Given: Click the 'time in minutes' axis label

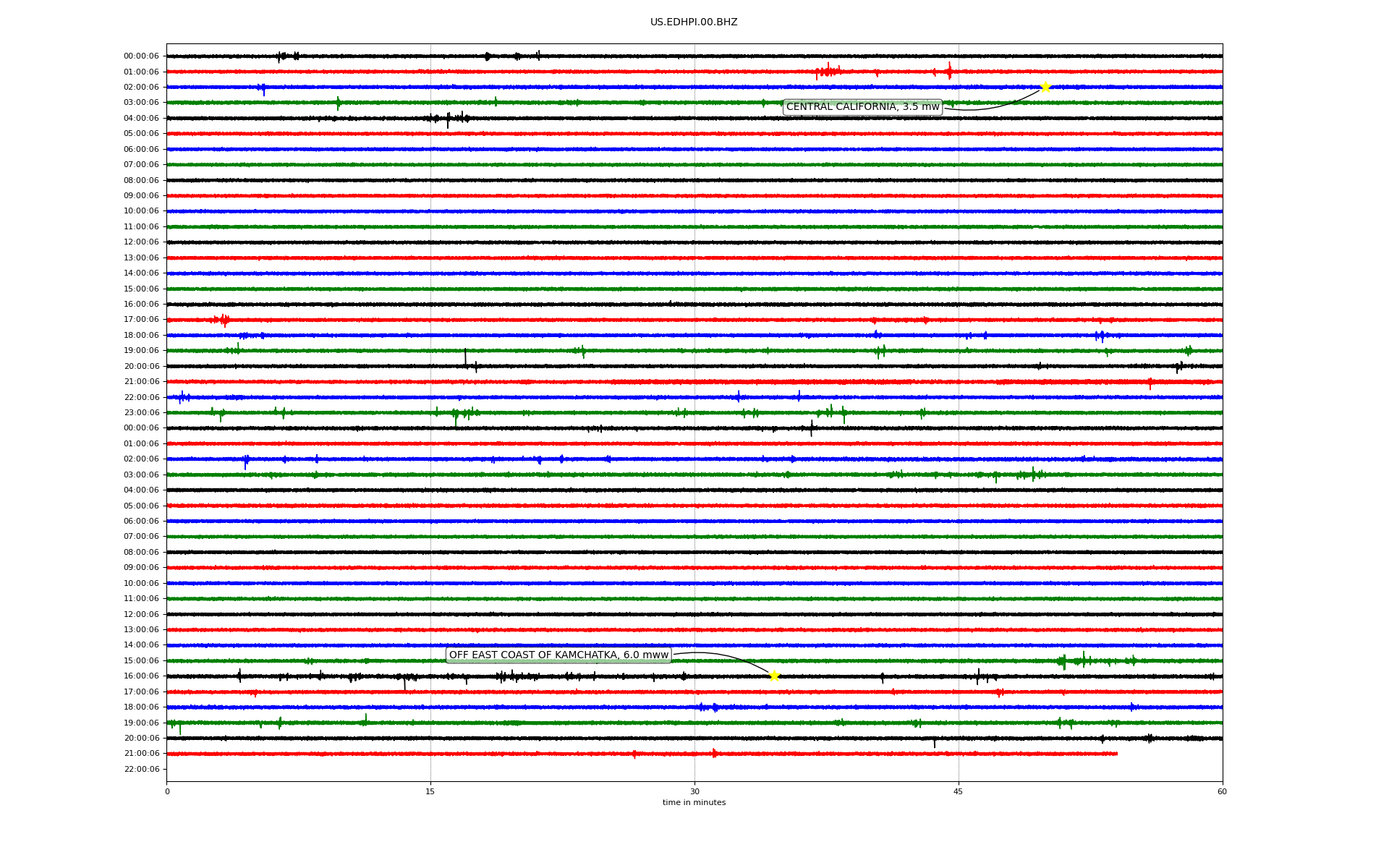Looking at the screenshot, I should [x=694, y=802].
